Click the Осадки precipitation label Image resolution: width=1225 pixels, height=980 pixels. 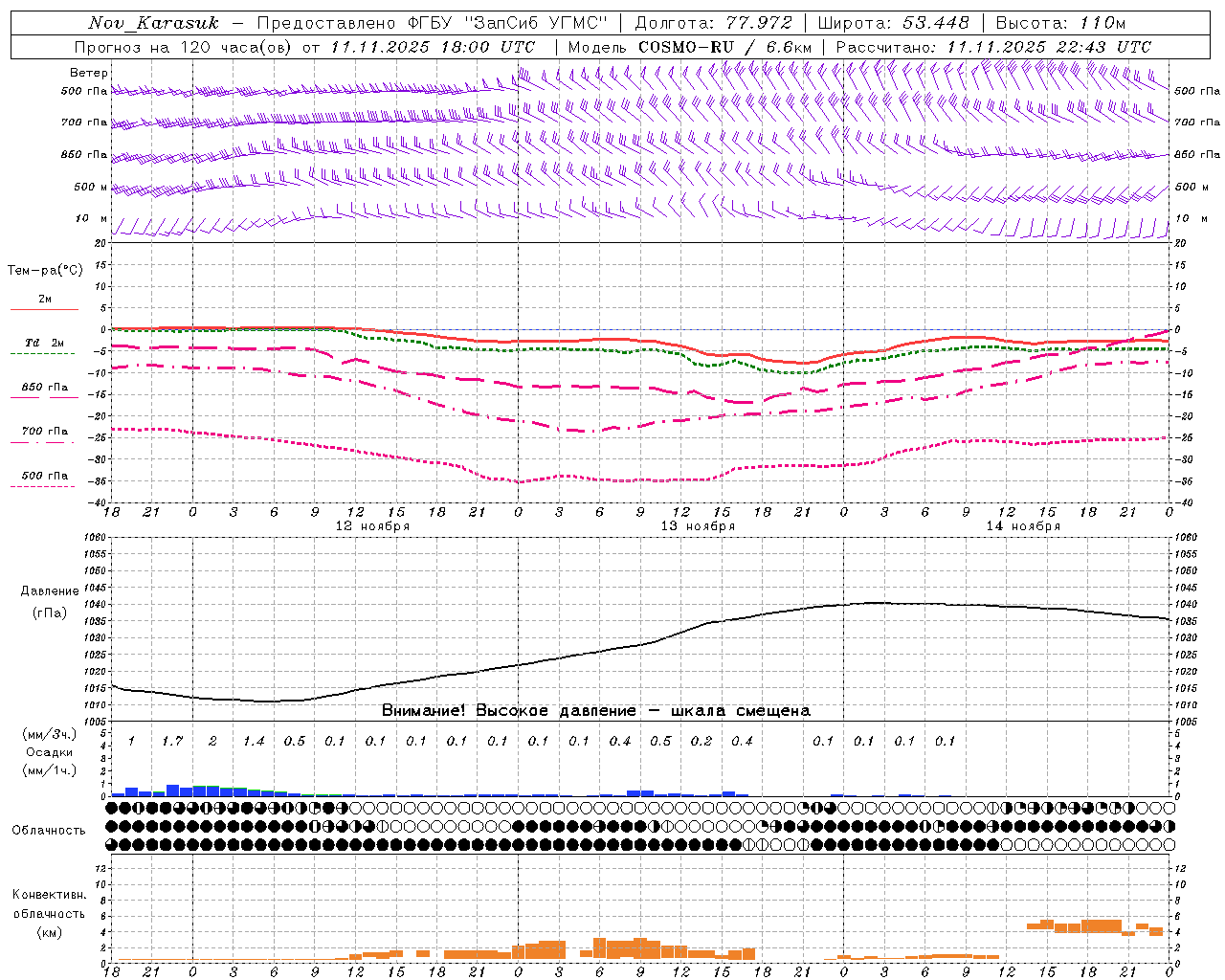(x=50, y=752)
